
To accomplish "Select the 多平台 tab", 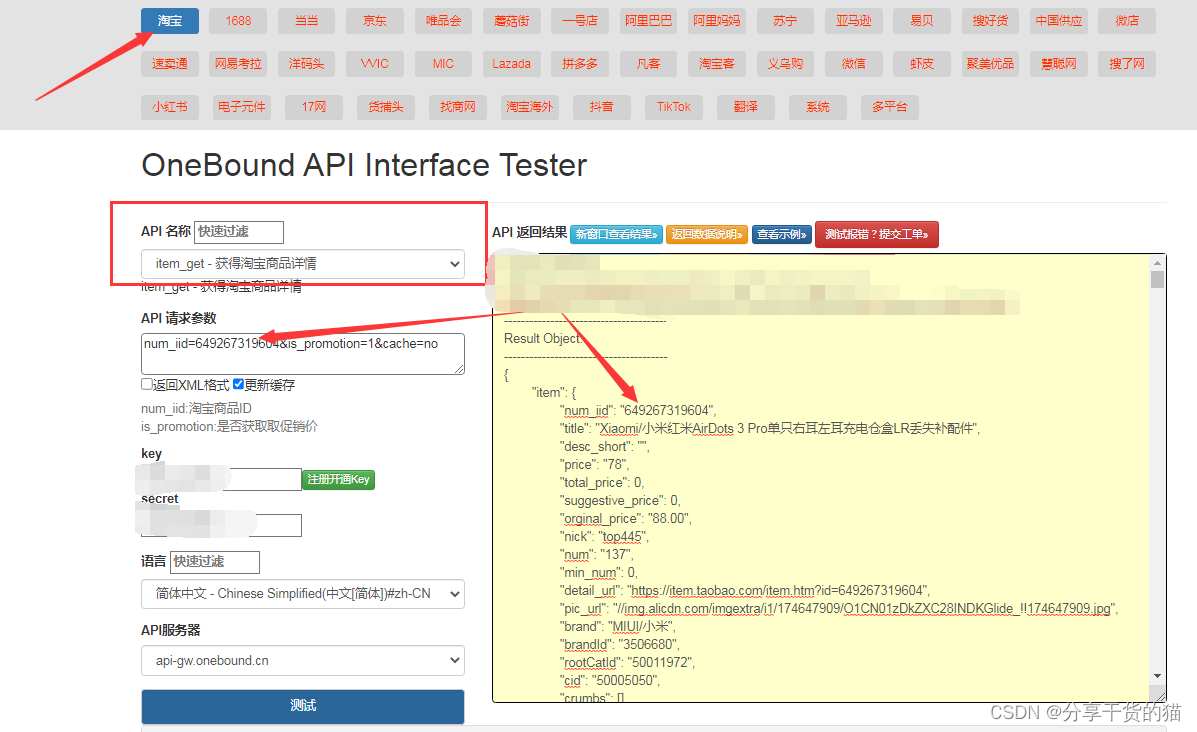I will 889,107.
